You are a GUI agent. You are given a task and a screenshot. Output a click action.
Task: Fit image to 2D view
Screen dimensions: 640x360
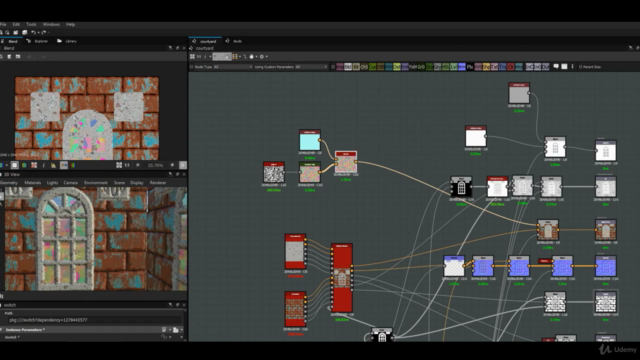(119, 165)
